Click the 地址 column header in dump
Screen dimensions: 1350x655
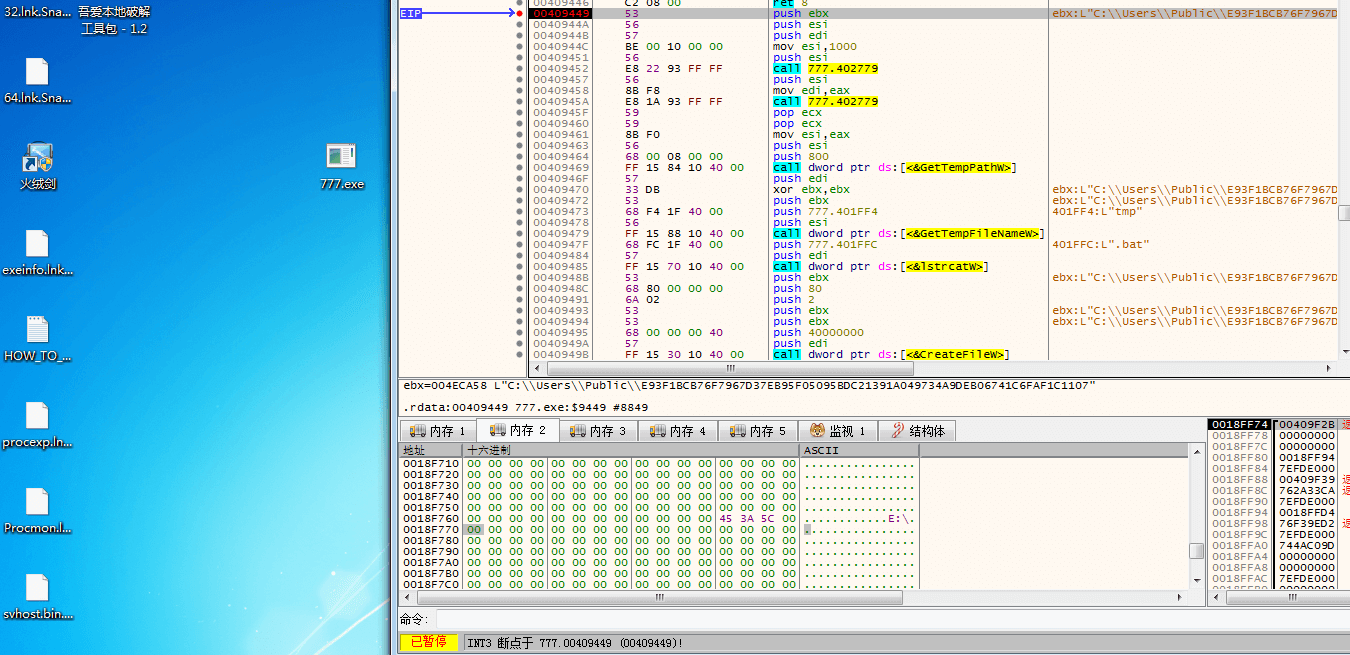[431, 451]
